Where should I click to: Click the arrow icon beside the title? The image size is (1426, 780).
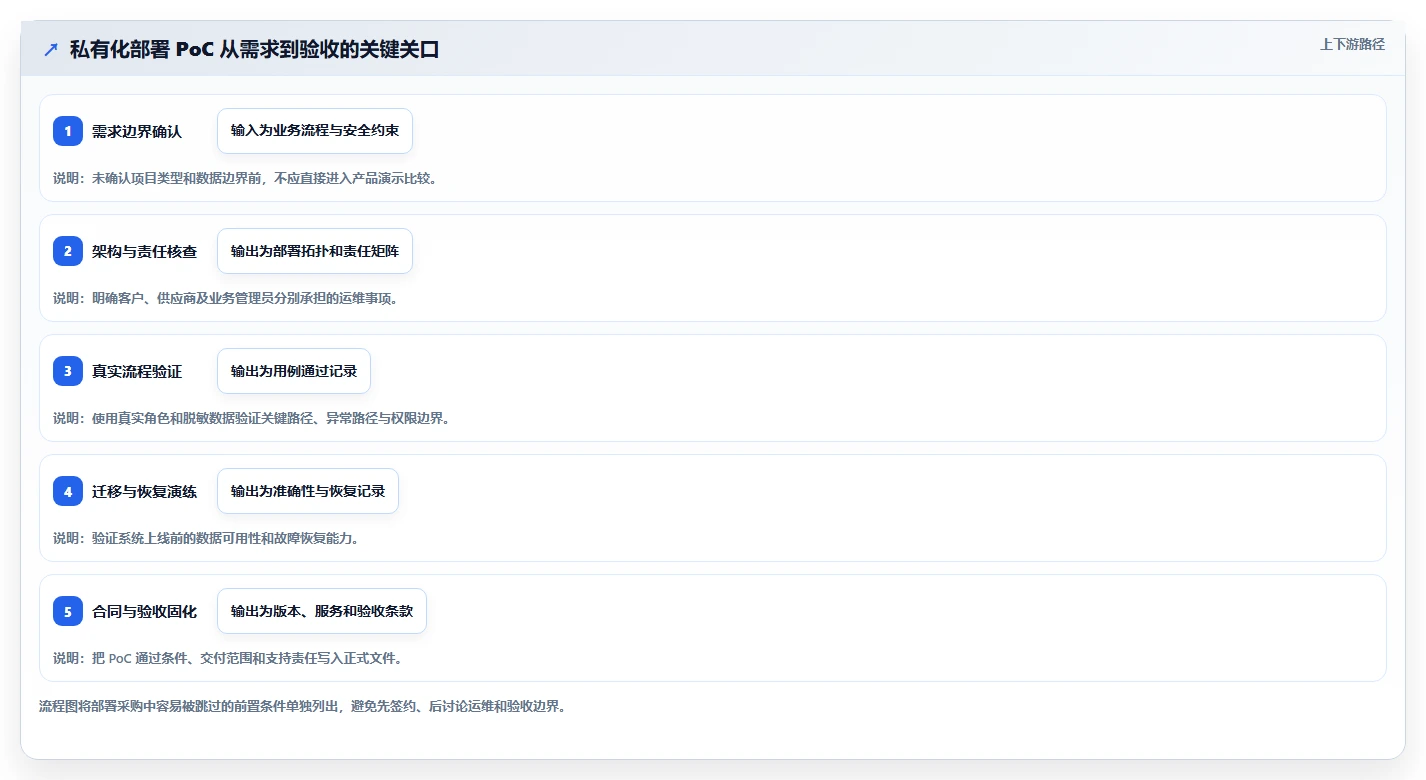click(51, 49)
